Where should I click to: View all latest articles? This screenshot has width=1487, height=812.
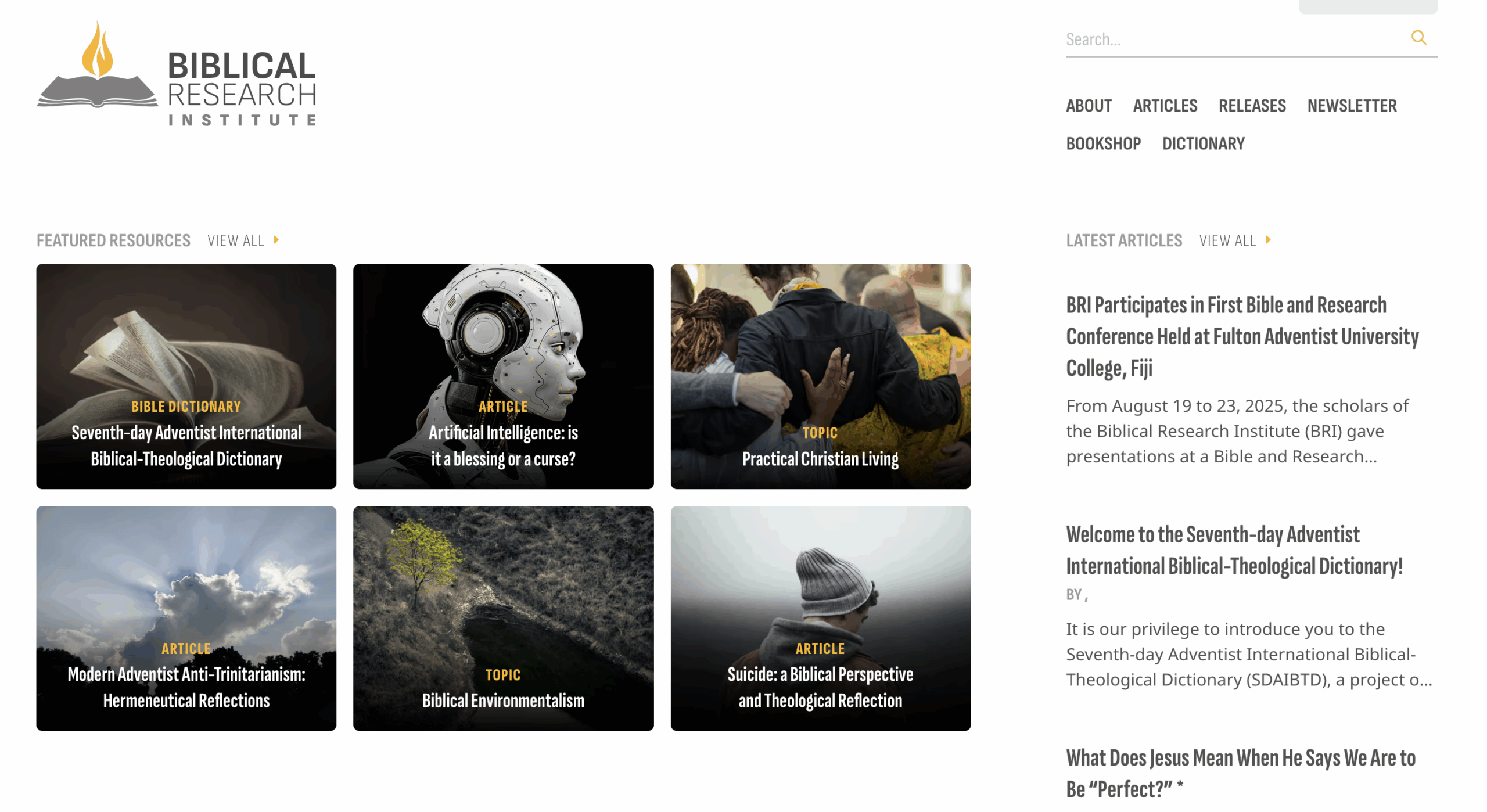[1227, 240]
